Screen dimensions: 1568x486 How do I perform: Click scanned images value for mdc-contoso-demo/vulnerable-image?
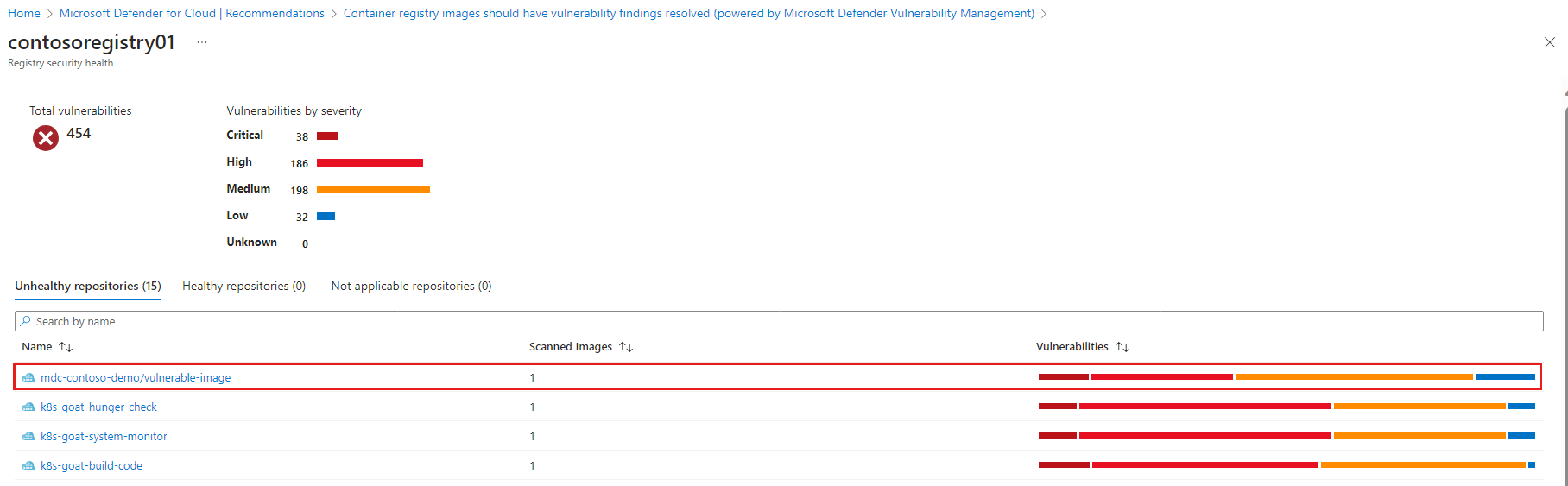(533, 378)
